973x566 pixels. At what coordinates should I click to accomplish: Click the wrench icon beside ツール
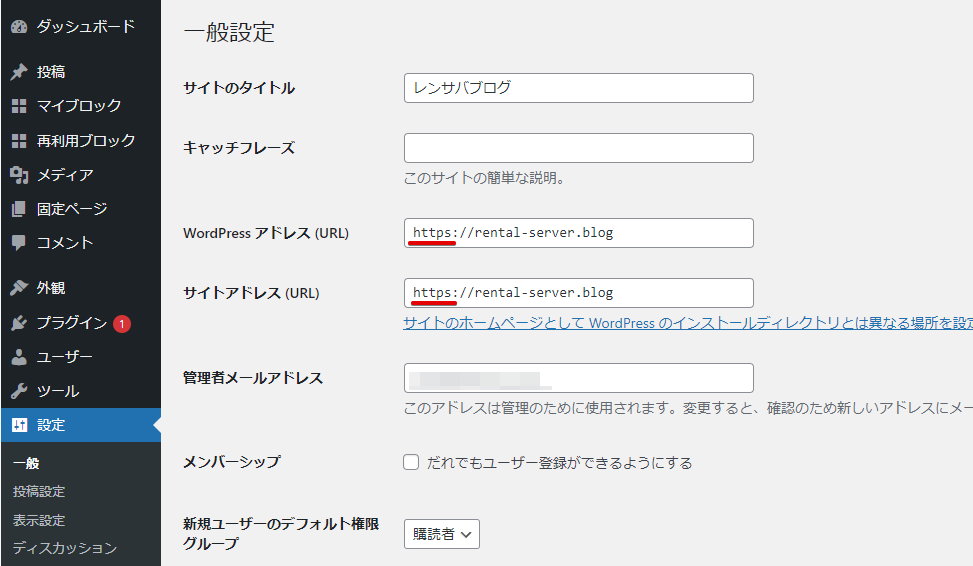pyautogui.click(x=19, y=391)
